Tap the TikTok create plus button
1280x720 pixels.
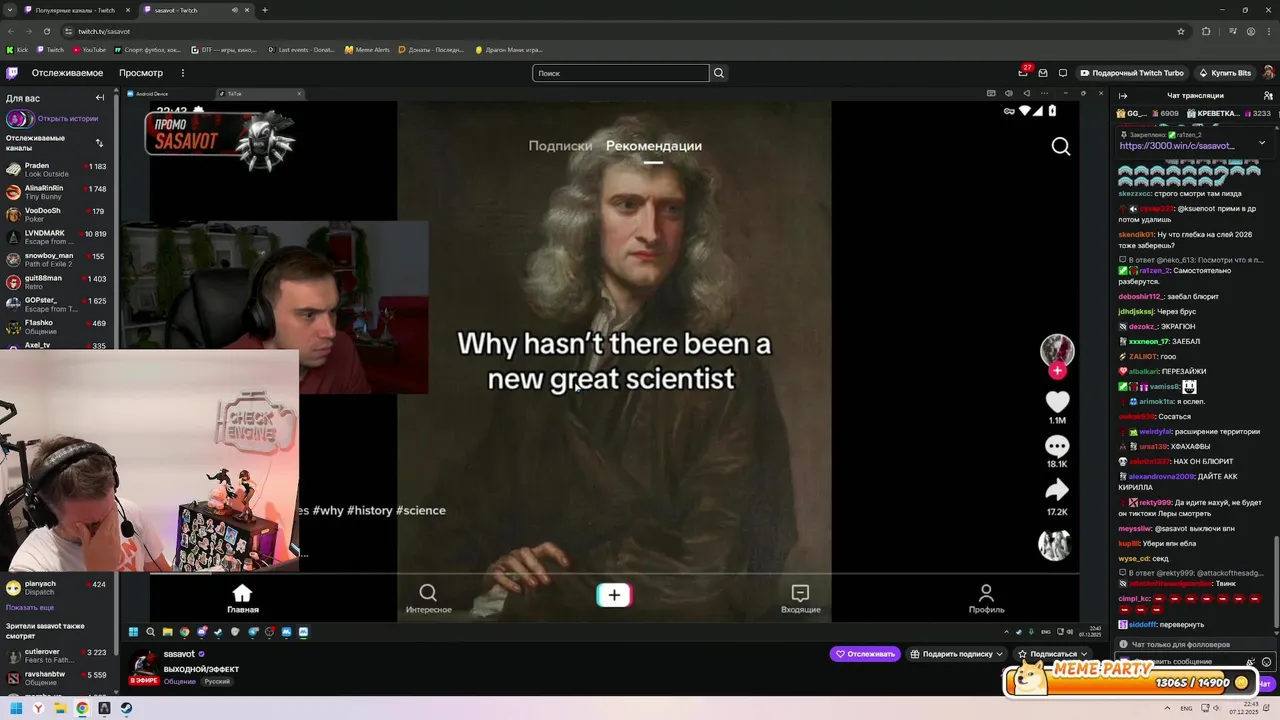pos(614,595)
